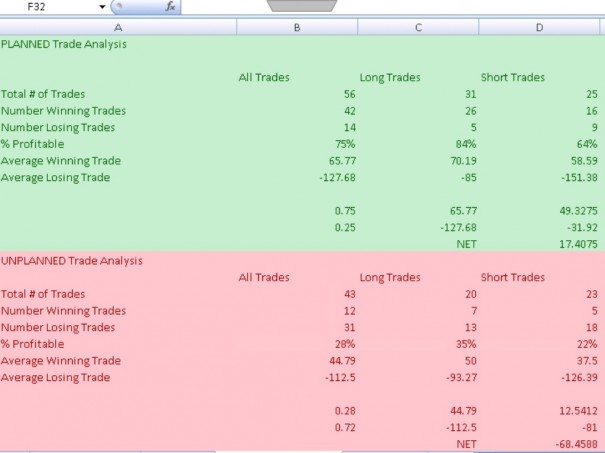
Task: Click unplanned Number Losing Trades 18 cell
Action: [x=539, y=327]
